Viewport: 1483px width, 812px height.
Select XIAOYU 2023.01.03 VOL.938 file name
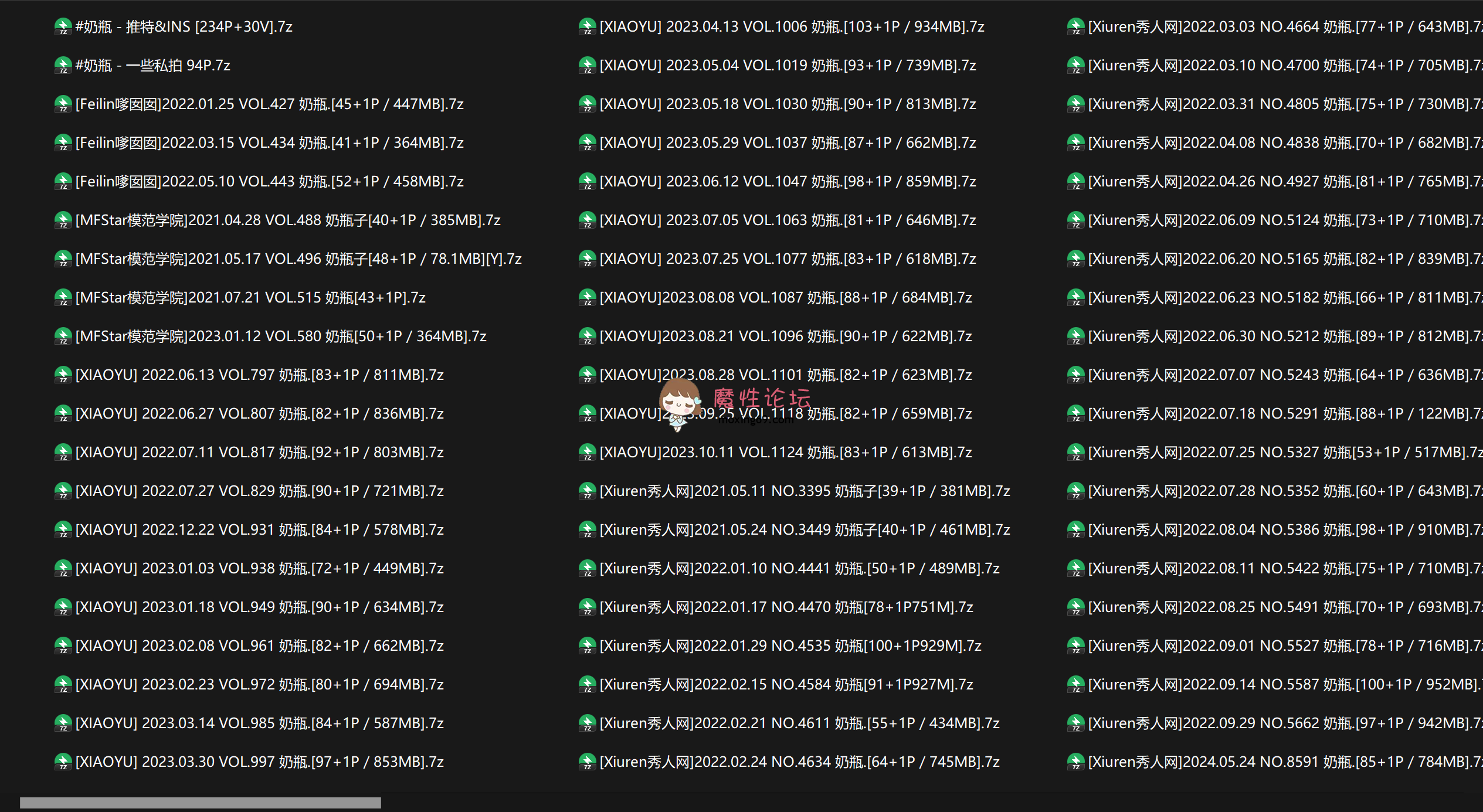pyautogui.click(x=260, y=569)
